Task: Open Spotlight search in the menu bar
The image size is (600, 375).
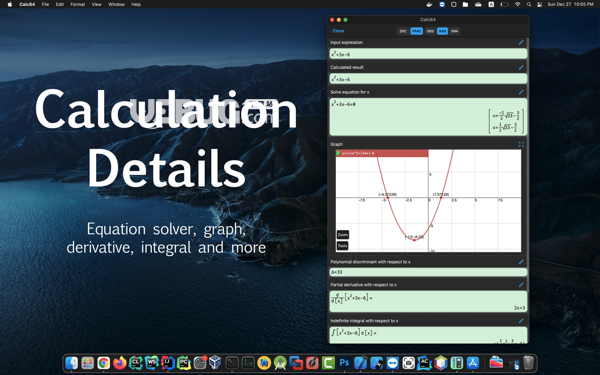Action: click(529, 4)
